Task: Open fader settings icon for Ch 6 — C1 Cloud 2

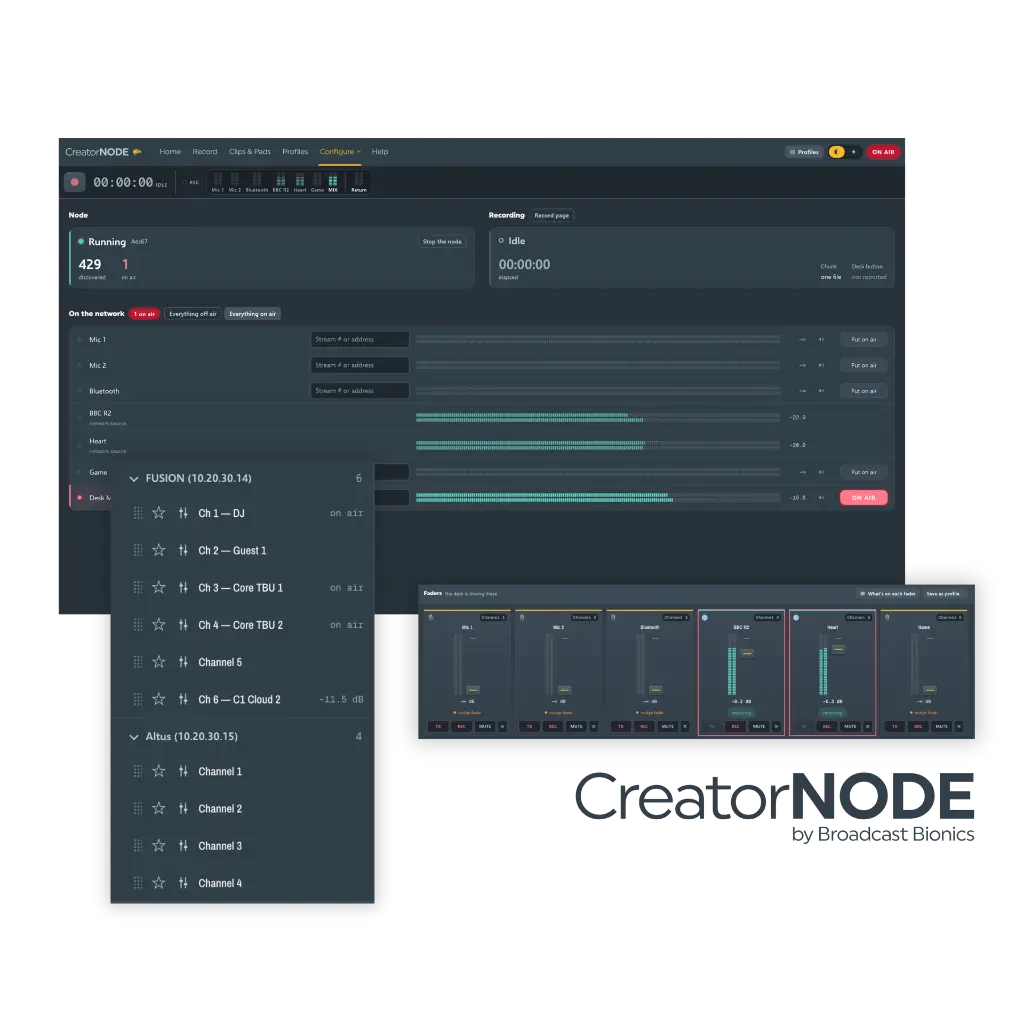Action: coord(183,699)
